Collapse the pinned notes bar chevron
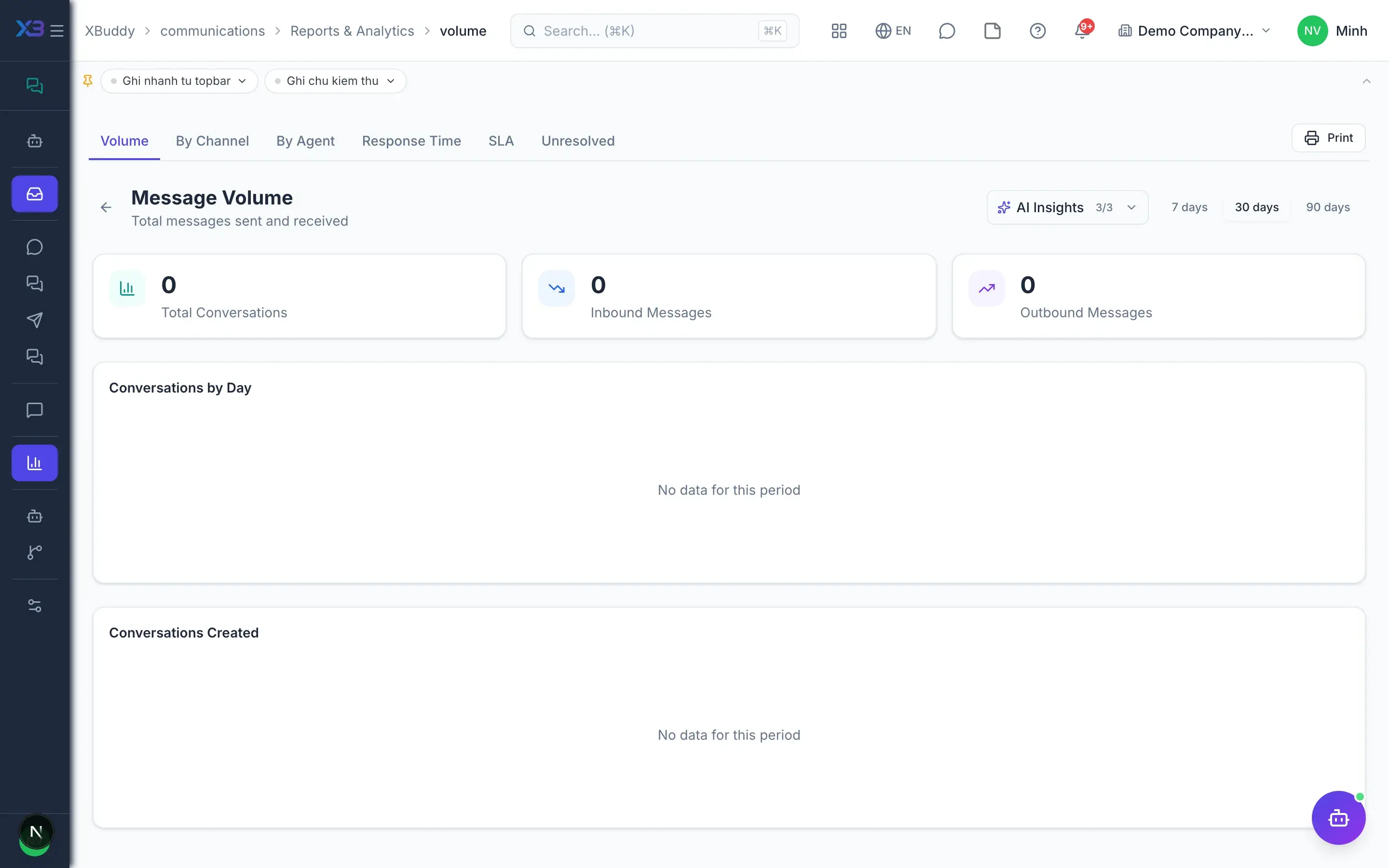The height and width of the screenshot is (868, 1389). coord(1366,81)
